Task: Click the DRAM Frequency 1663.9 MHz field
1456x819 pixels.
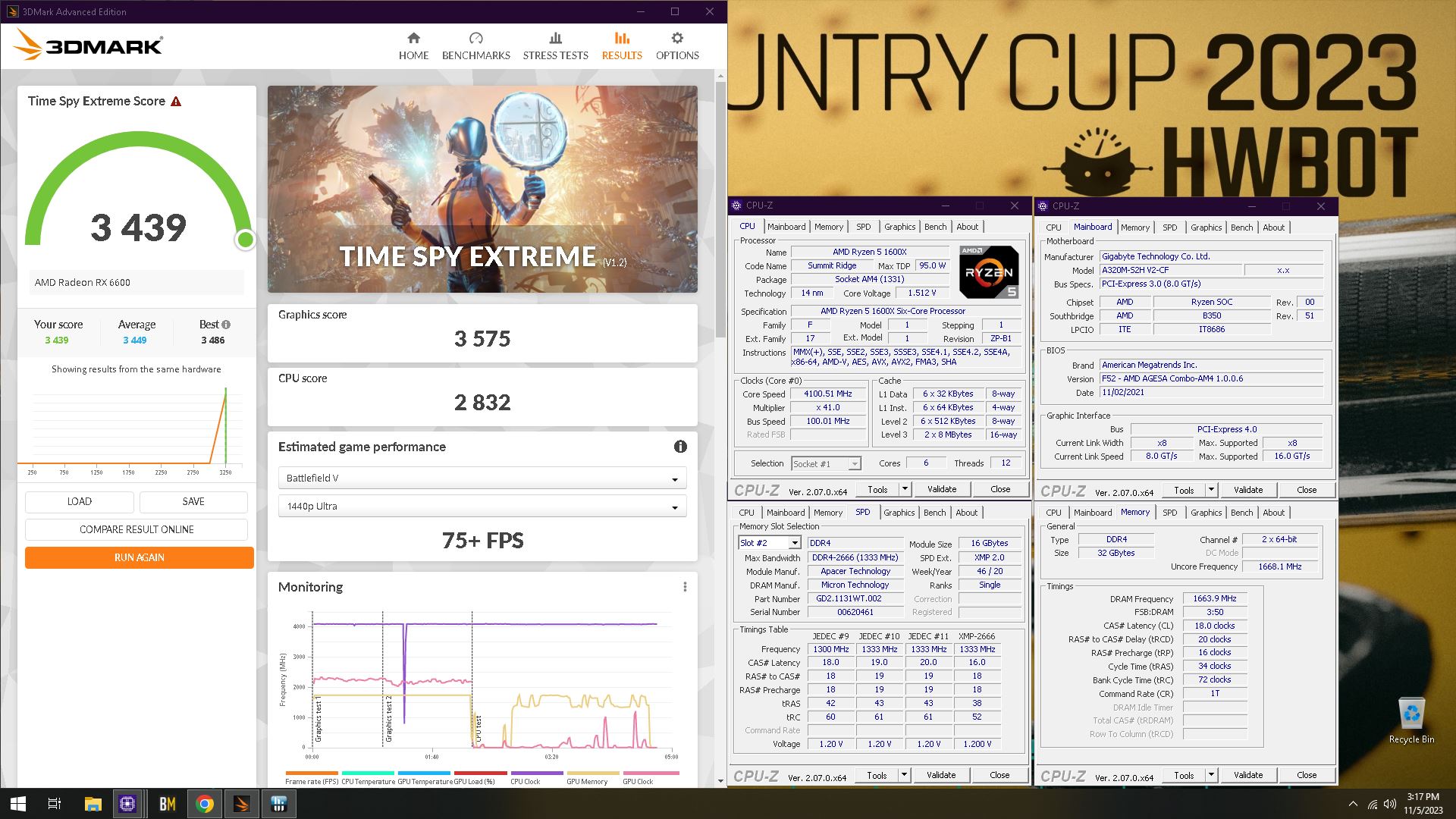Action: click(1215, 598)
